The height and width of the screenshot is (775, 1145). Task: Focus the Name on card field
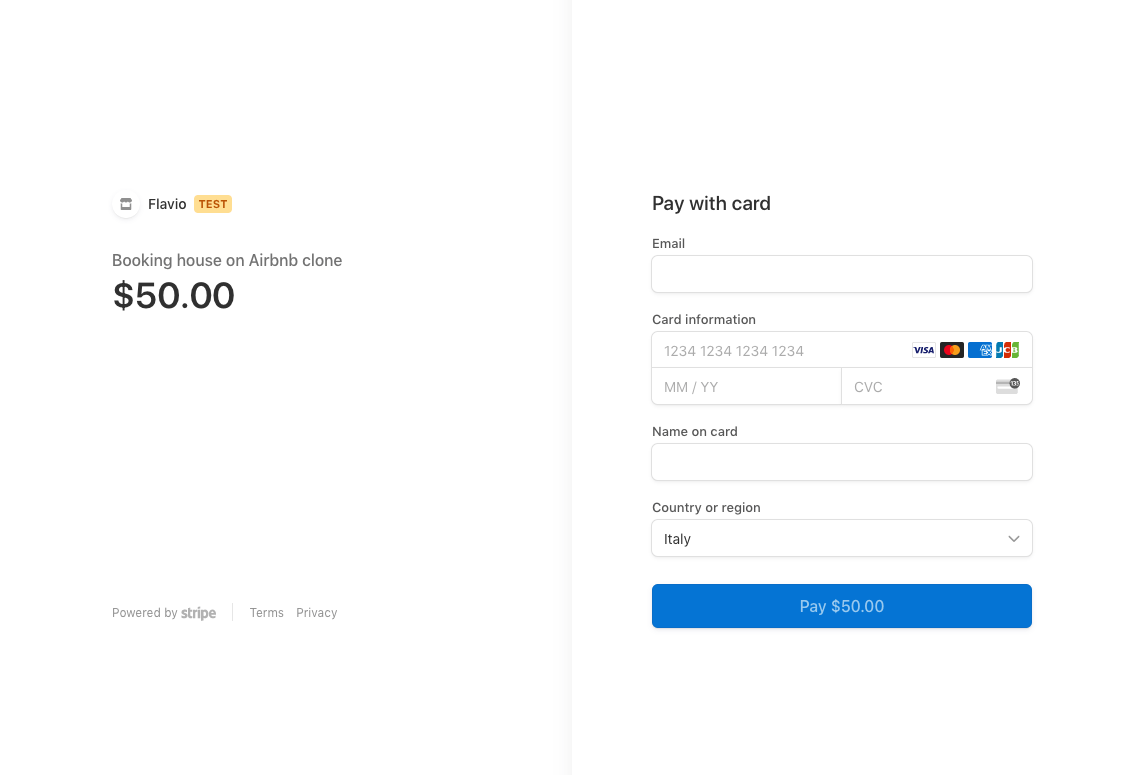point(841,462)
